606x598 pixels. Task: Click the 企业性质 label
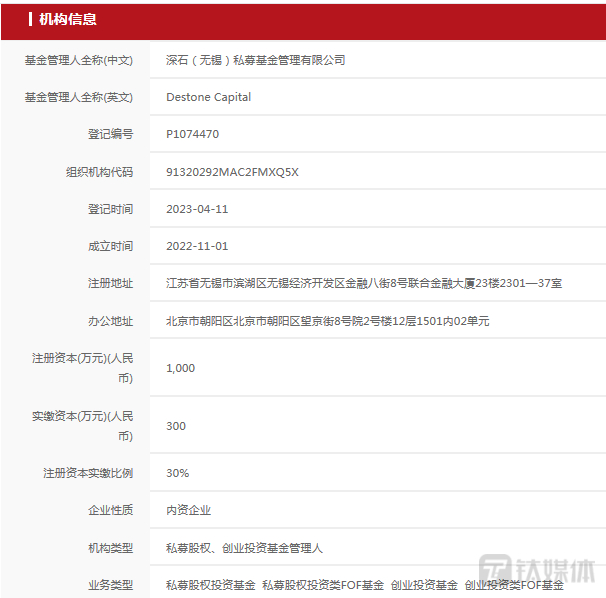click(x=111, y=510)
